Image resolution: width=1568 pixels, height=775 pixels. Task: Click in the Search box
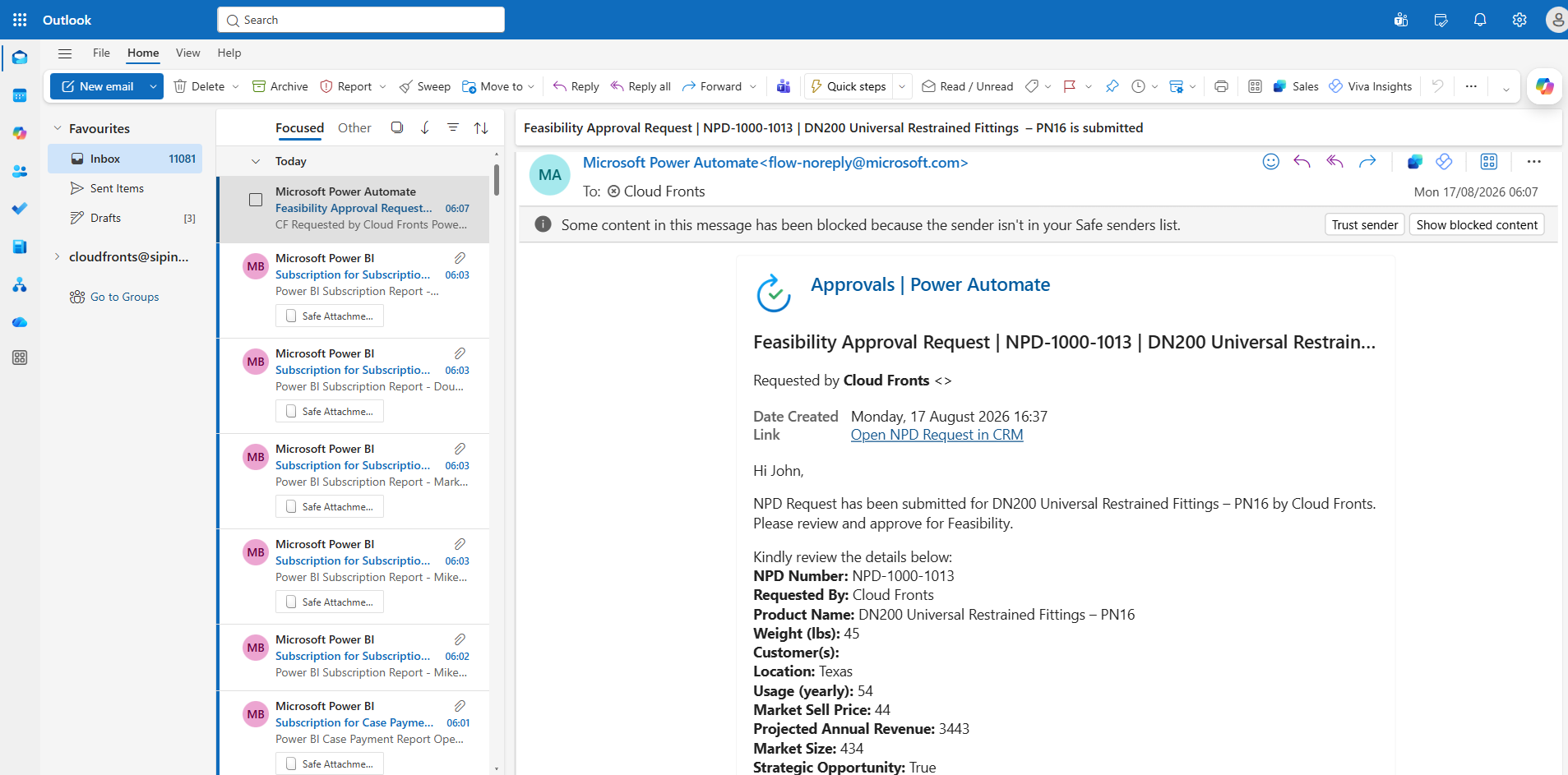click(x=361, y=20)
